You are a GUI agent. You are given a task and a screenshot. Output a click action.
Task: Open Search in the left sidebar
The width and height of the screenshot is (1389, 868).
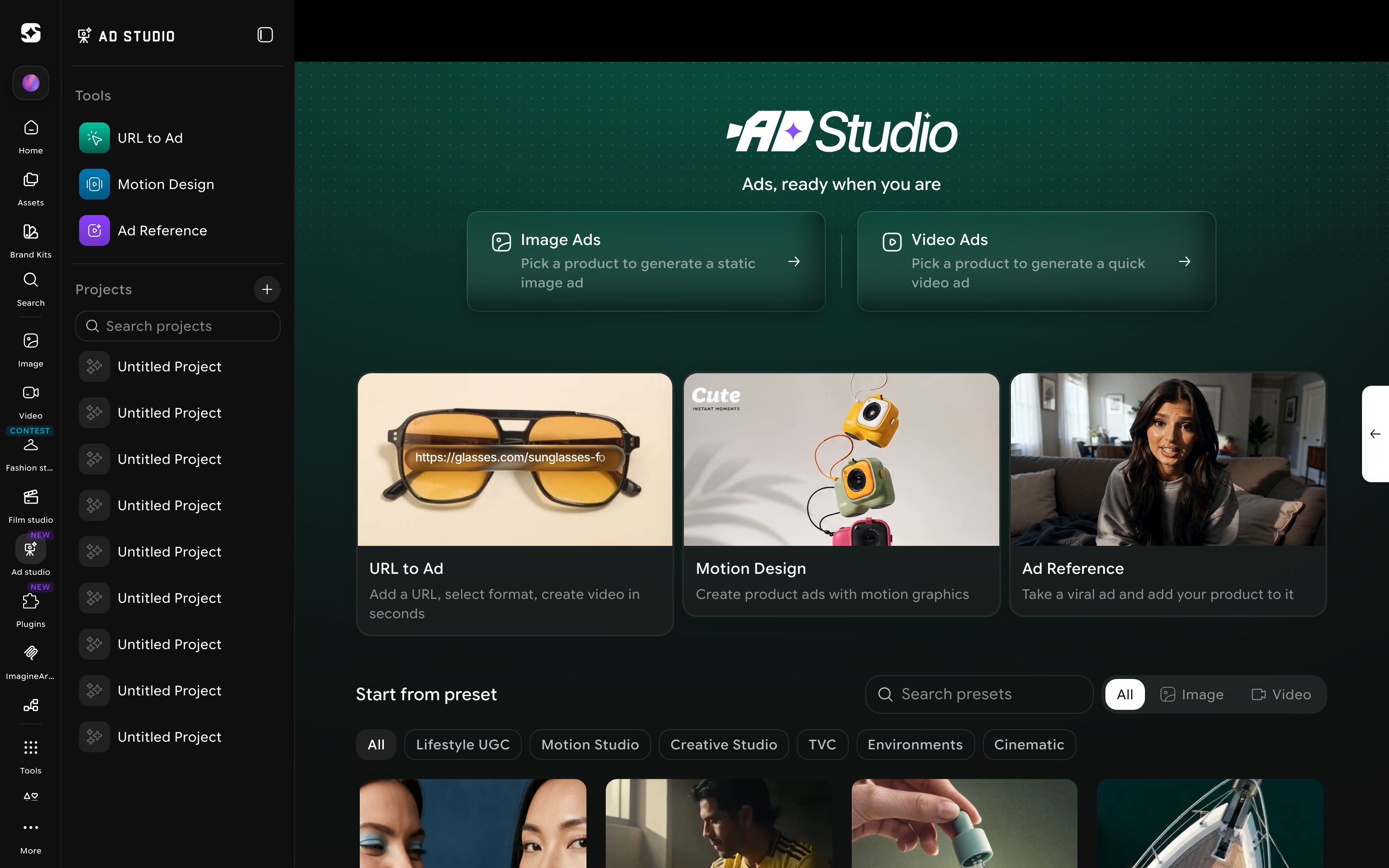point(30,289)
